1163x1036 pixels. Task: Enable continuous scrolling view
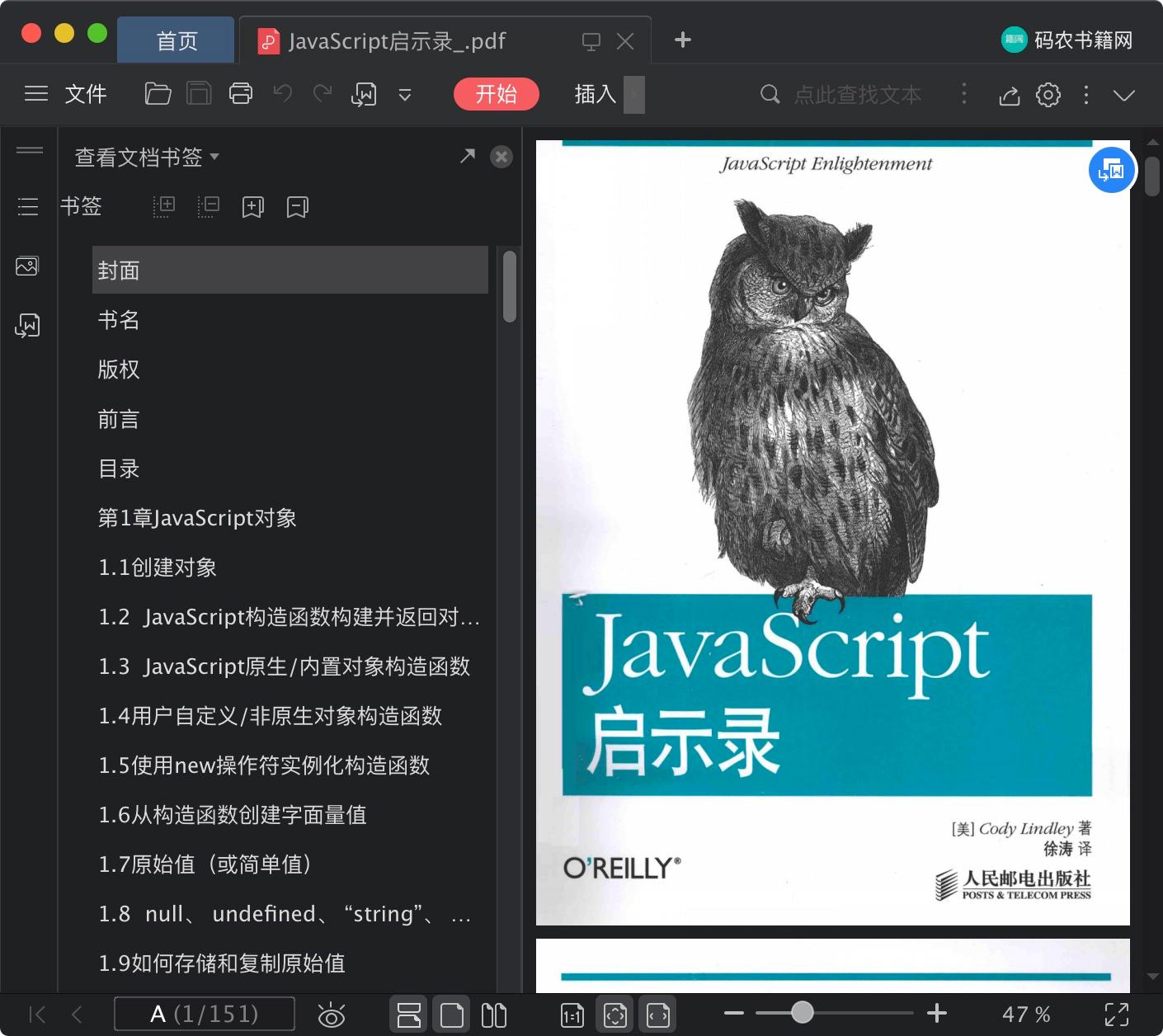(409, 1015)
